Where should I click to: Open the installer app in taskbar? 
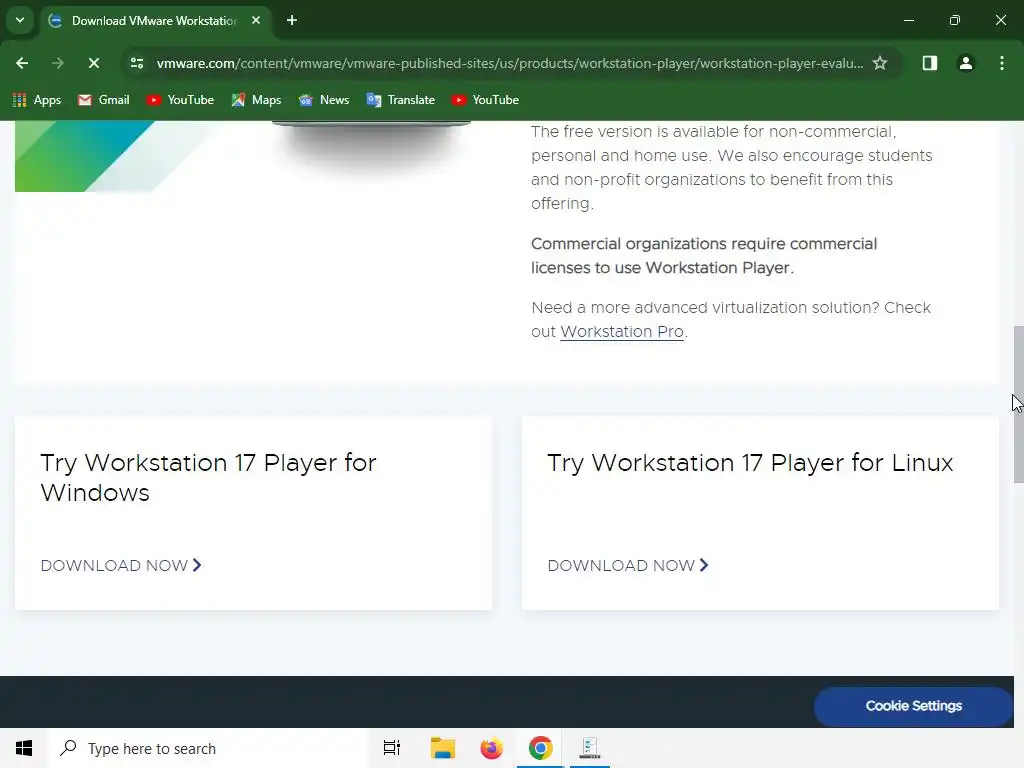[590, 748]
